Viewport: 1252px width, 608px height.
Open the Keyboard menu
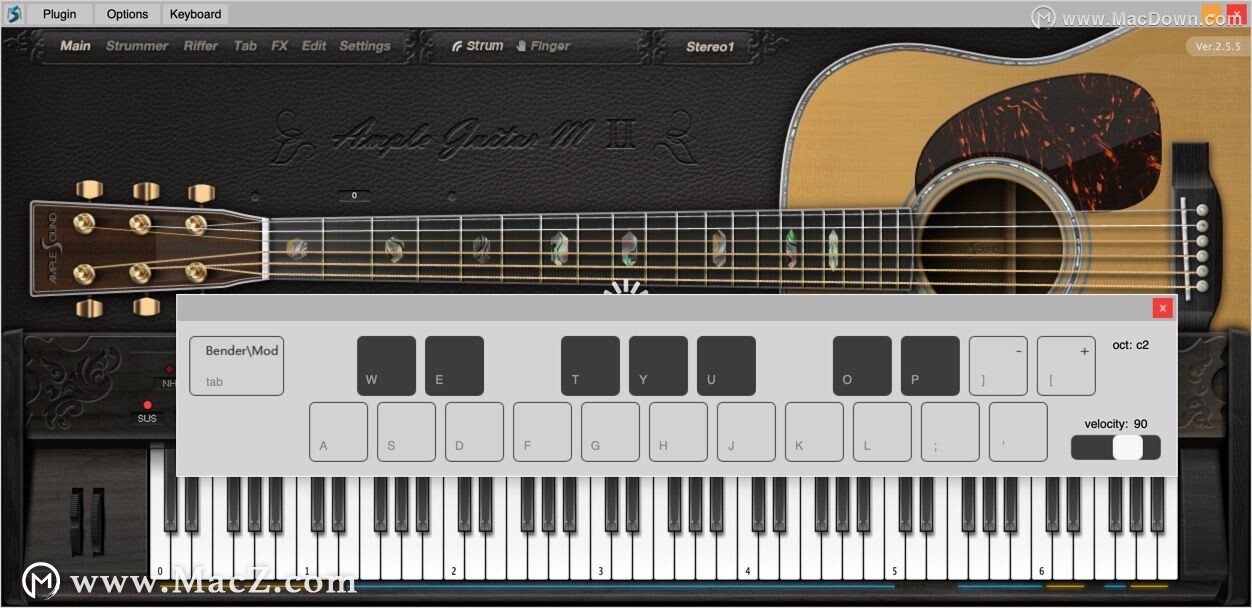tap(195, 14)
